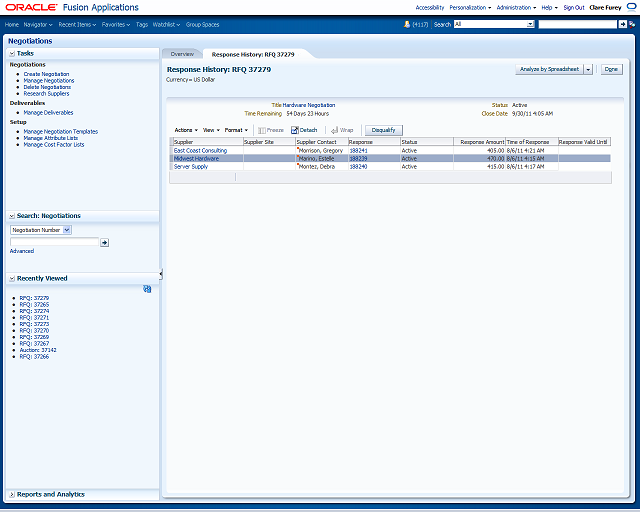Open the Watchlist menu

pyautogui.click(x=166, y=24)
